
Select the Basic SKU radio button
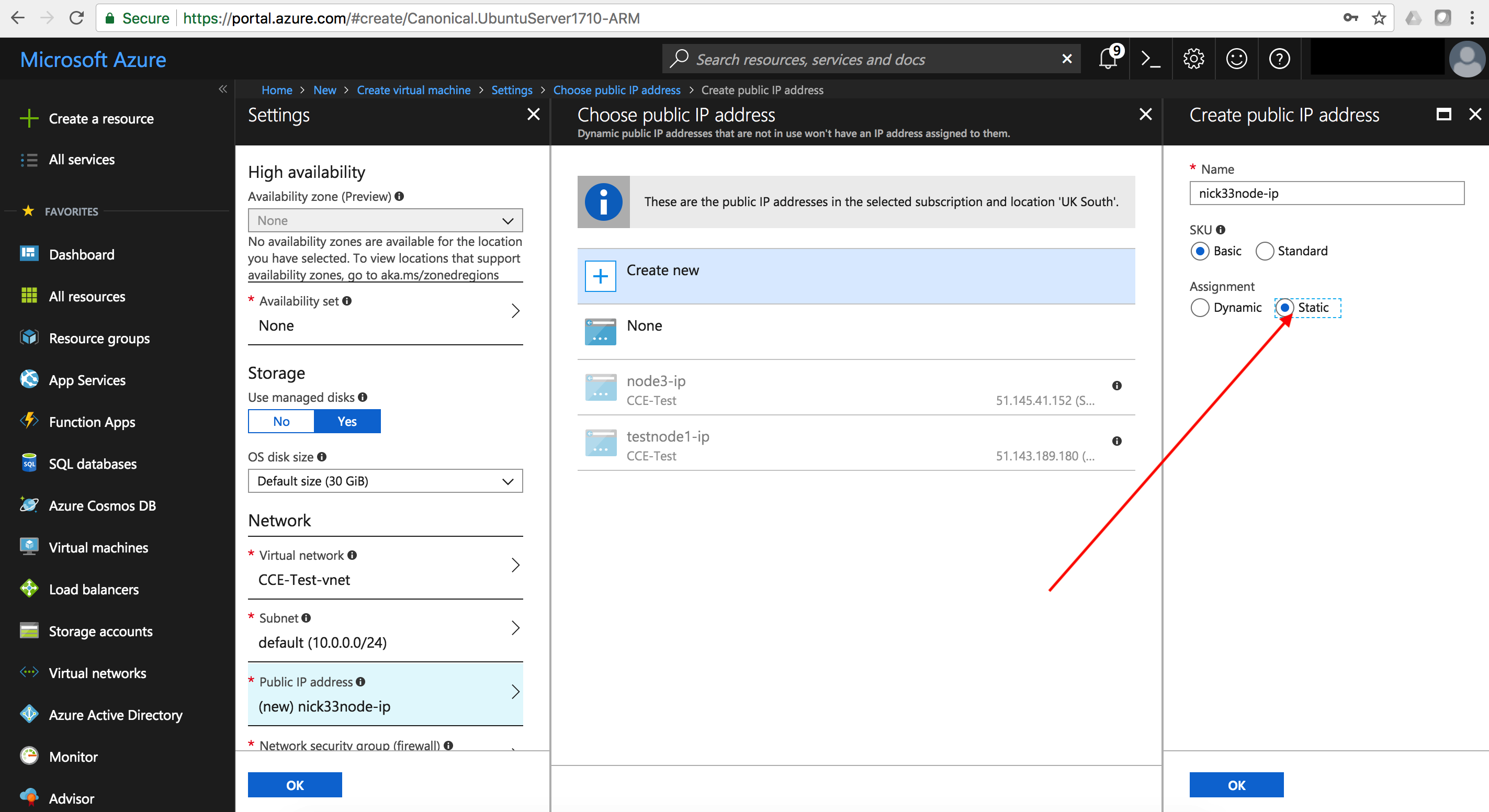point(1200,252)
